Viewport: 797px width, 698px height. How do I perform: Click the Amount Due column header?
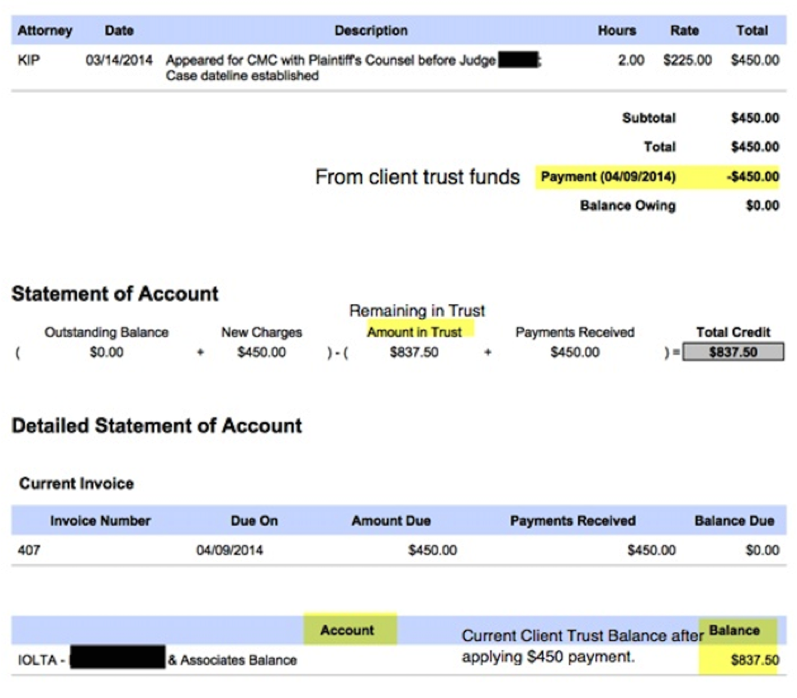(x=391, y=521)
